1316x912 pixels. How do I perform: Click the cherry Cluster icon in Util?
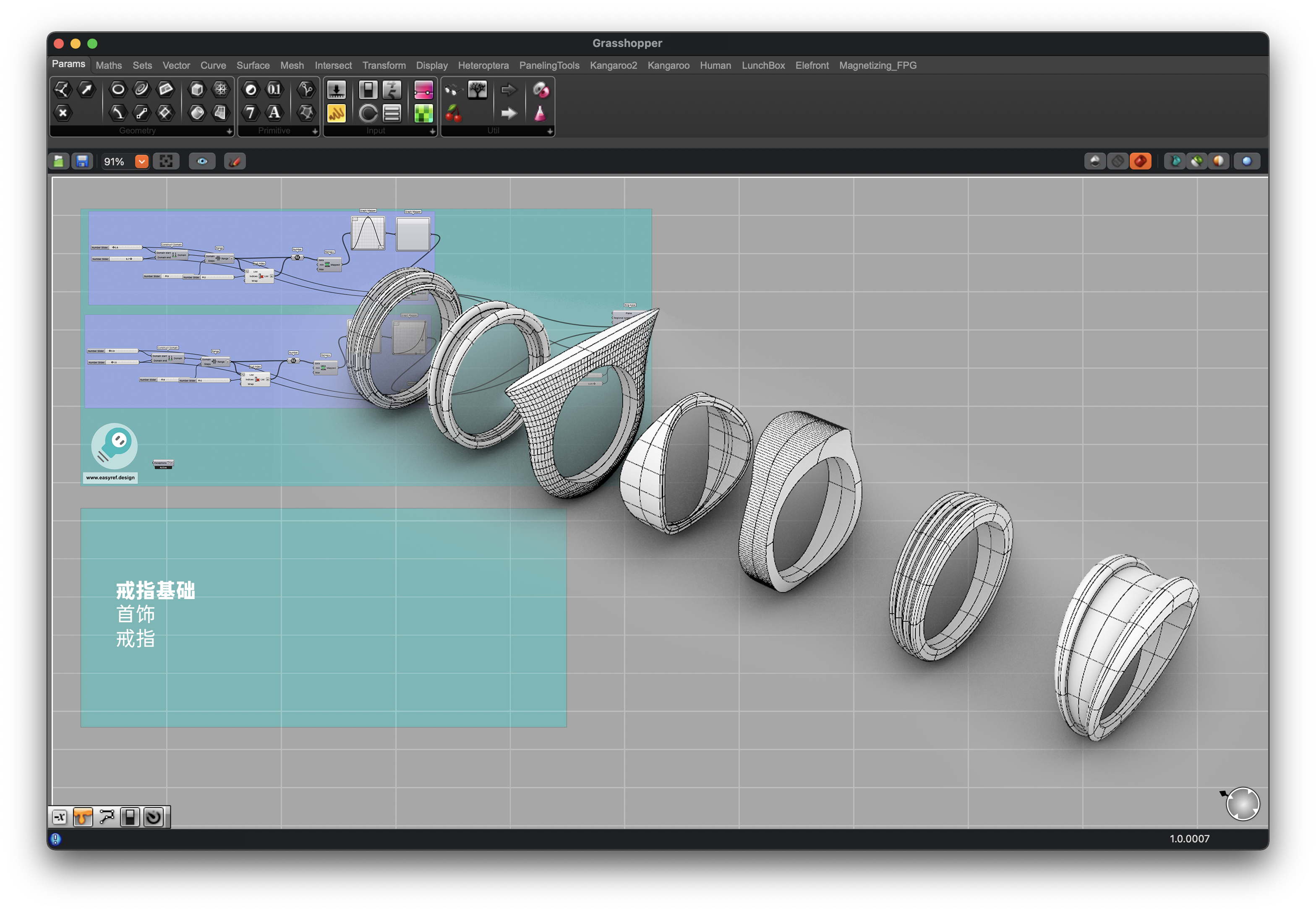pos(454,114)
